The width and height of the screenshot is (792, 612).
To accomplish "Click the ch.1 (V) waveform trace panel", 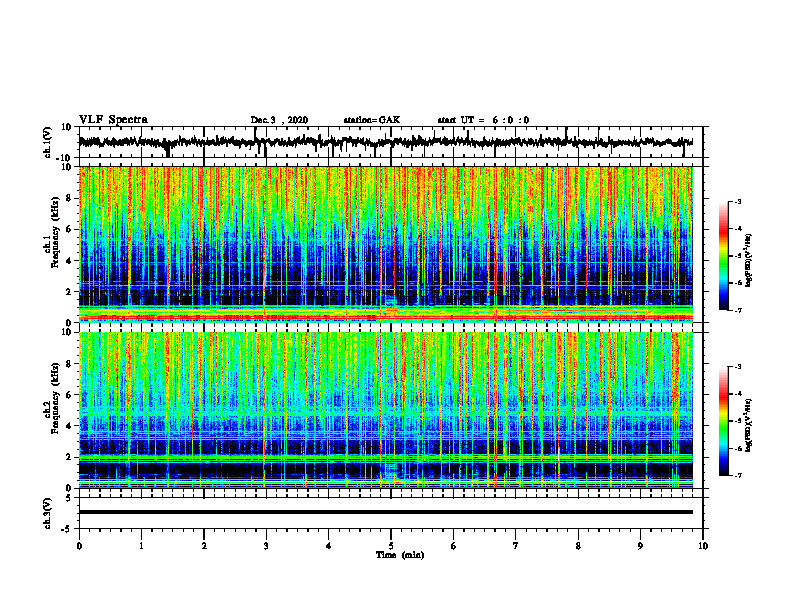I will coord(391,142).
